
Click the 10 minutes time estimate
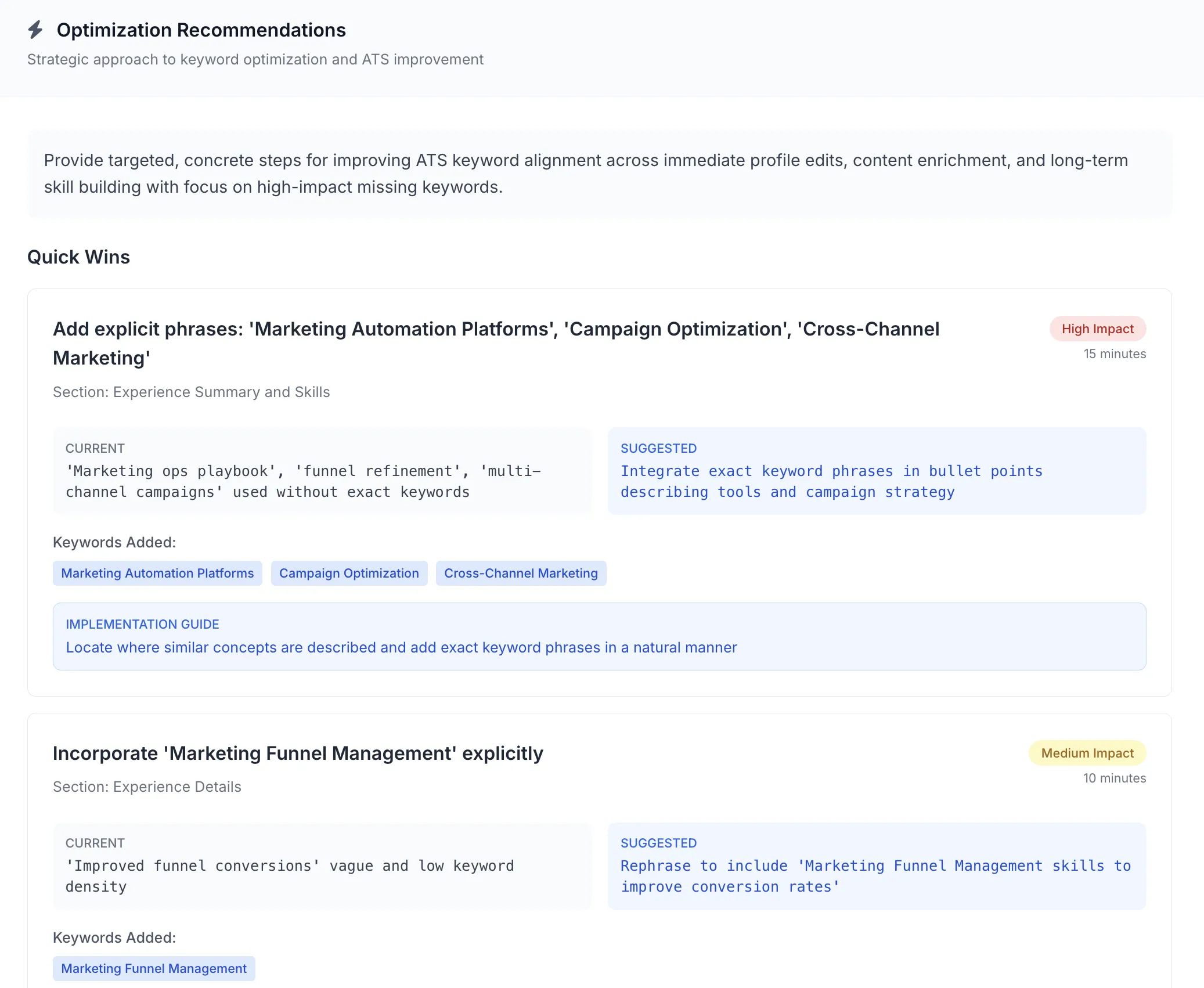pos(1115,778)
